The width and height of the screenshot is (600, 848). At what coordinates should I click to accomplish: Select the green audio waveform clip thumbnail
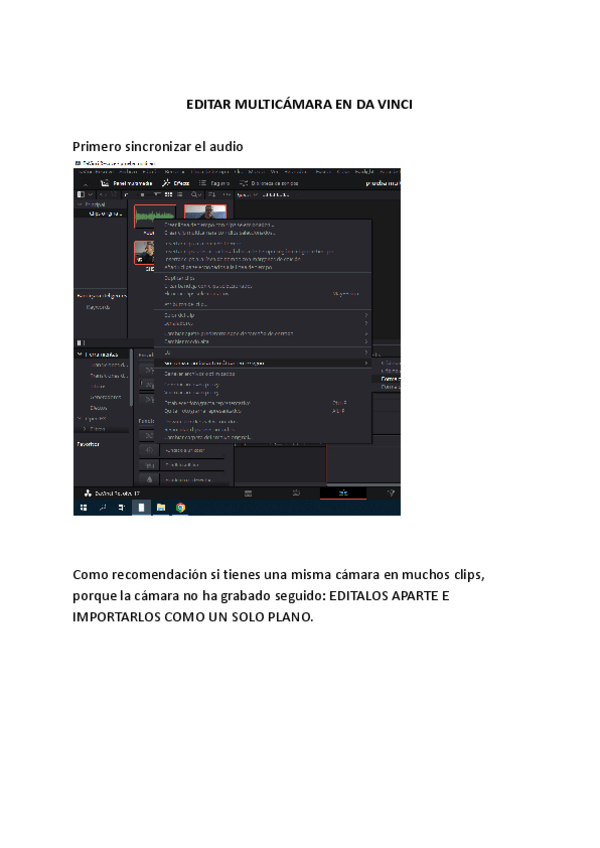pyautogui.click(x=154, y=217)
